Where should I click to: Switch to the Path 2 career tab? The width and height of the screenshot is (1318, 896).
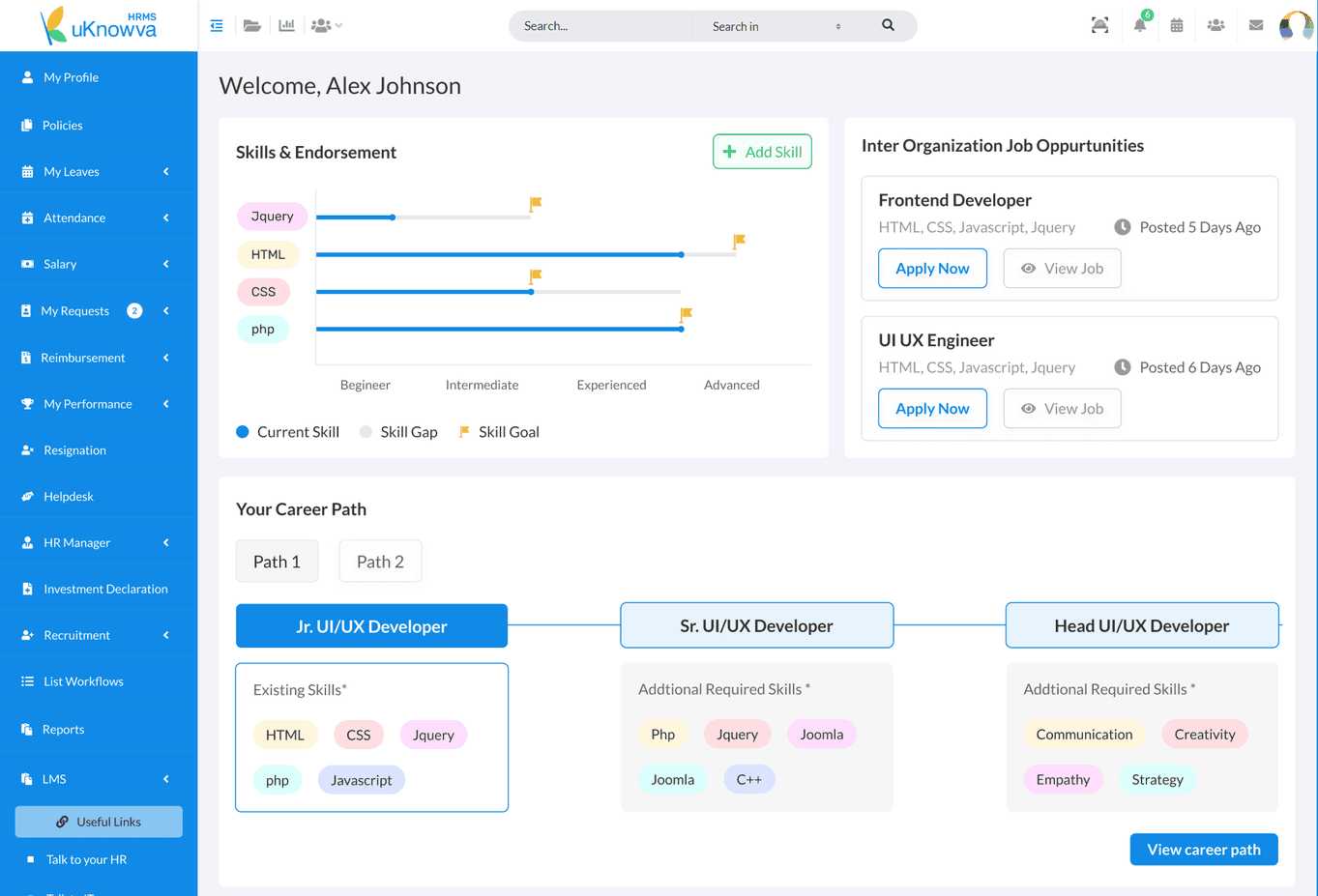pyautogui.click(x=379, y=561)
